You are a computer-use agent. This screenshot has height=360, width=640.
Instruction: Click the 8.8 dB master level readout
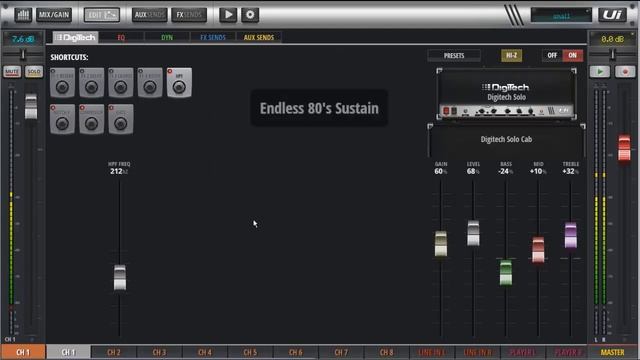[x=612, y=39]
